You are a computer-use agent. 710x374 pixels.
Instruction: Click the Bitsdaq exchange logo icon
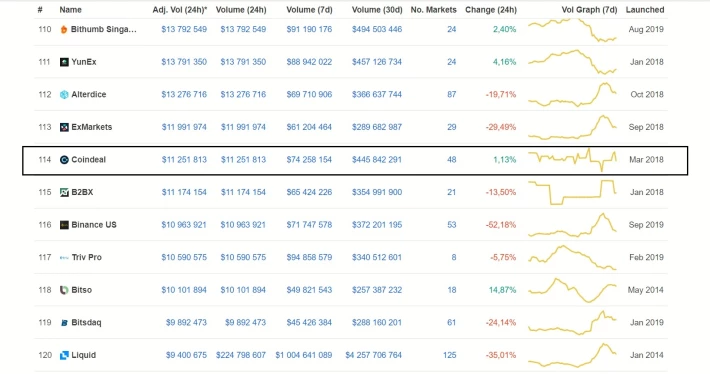click(x=64, y=323)
